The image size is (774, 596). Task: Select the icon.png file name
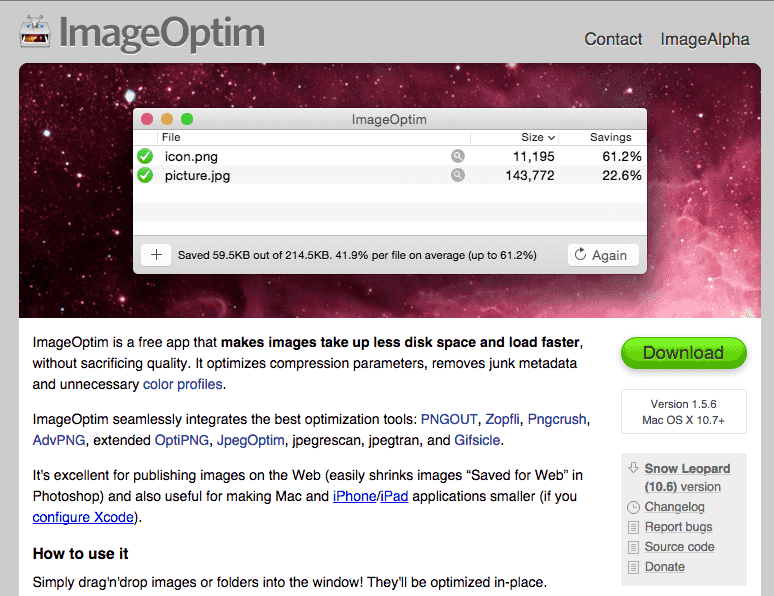[191, 157]
